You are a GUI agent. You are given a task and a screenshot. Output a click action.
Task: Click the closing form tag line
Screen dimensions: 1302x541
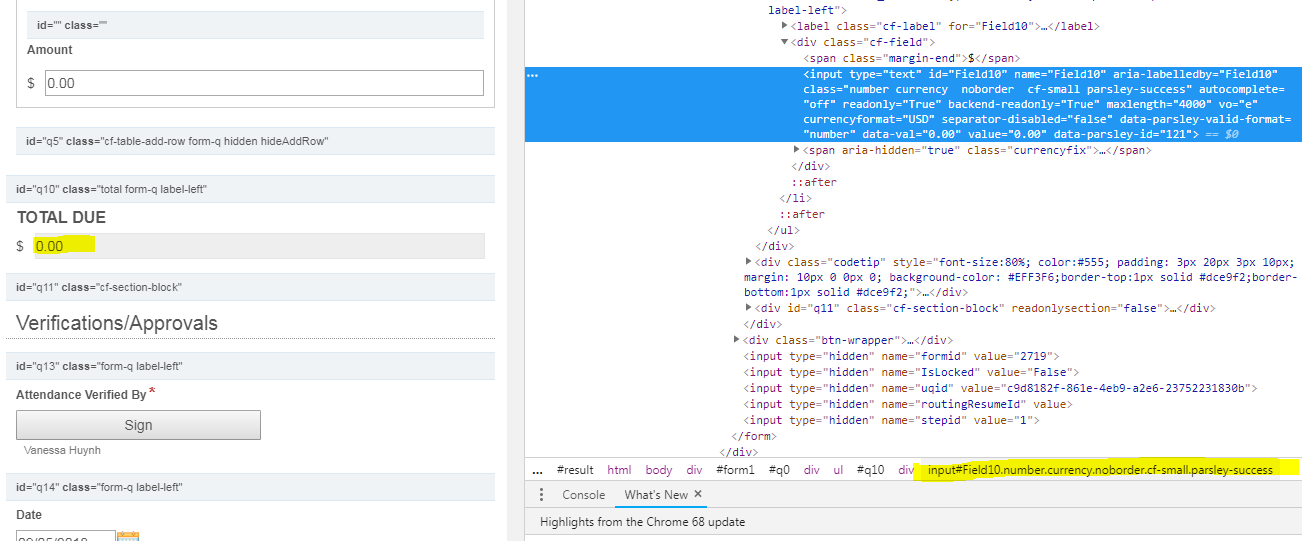[x=755, y=436]
